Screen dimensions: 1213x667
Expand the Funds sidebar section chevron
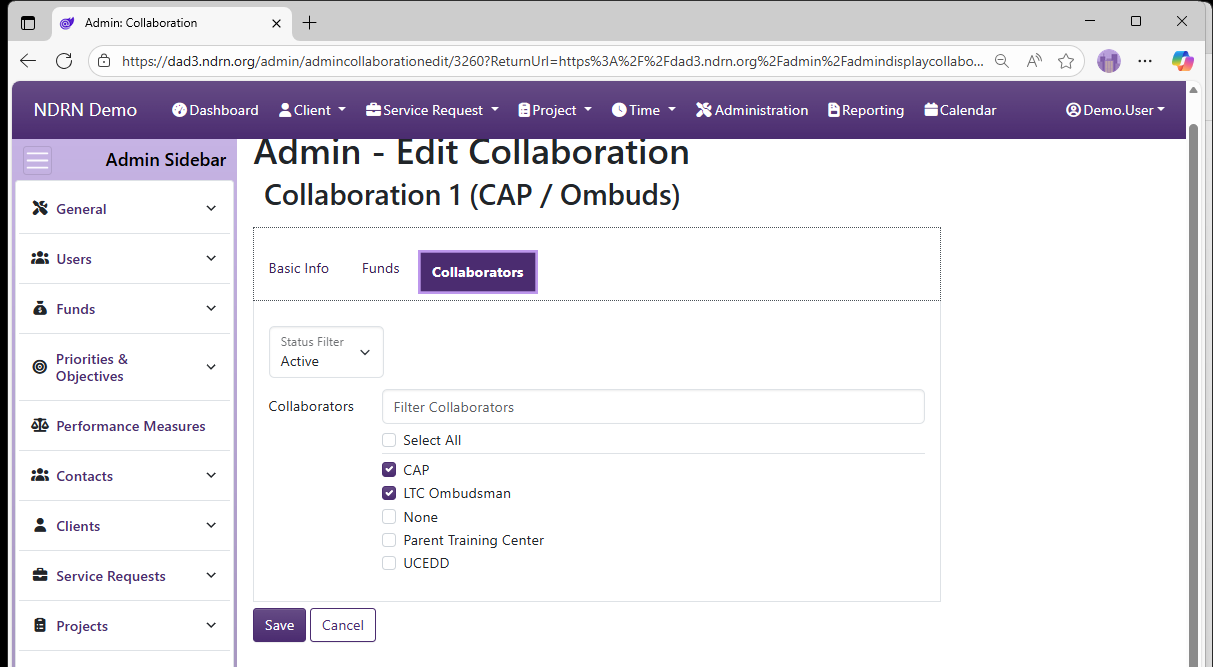click(211, 308)
